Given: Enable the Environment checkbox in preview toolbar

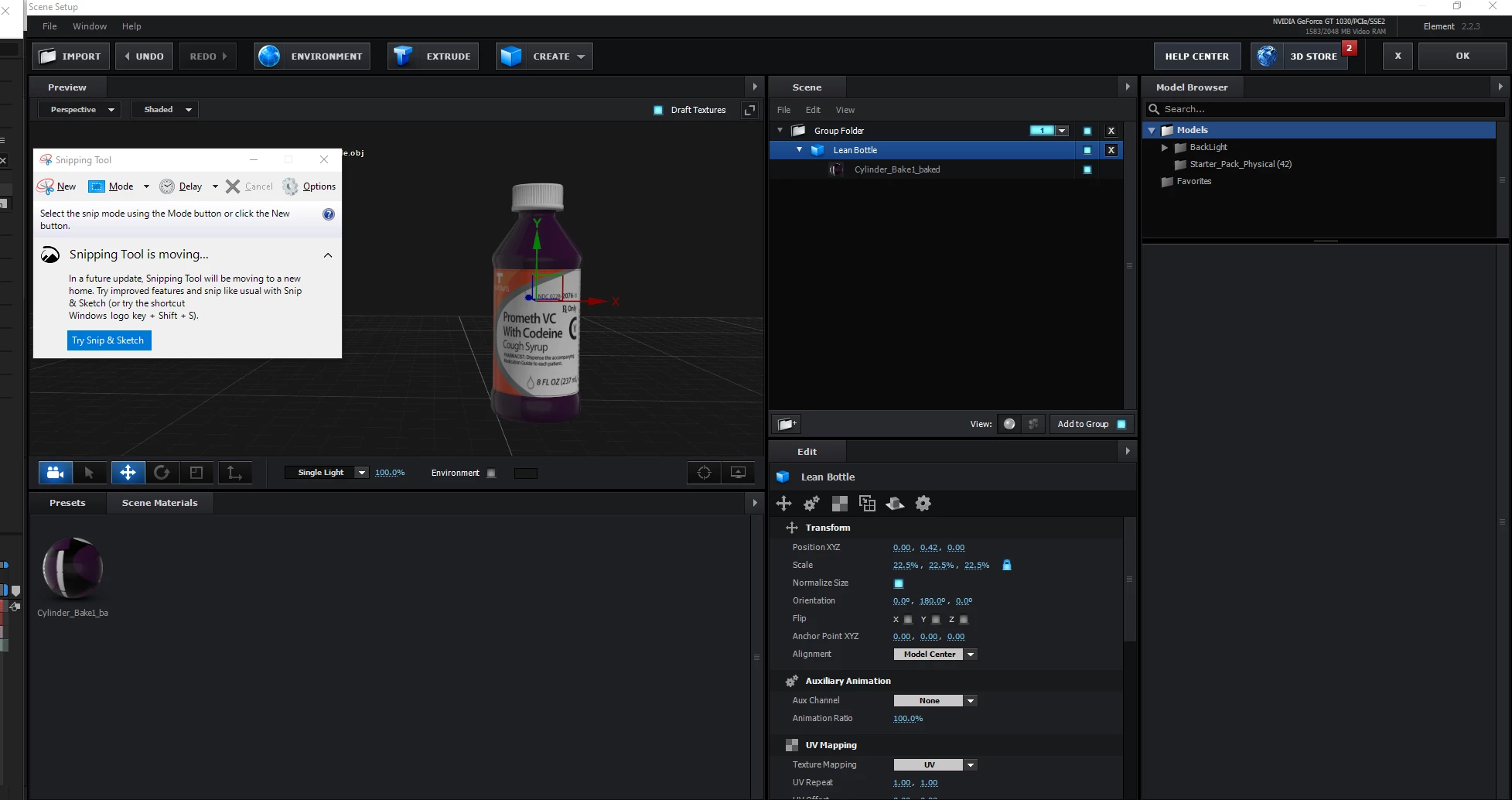Looking at the screenshot, I should pos(491,473).
